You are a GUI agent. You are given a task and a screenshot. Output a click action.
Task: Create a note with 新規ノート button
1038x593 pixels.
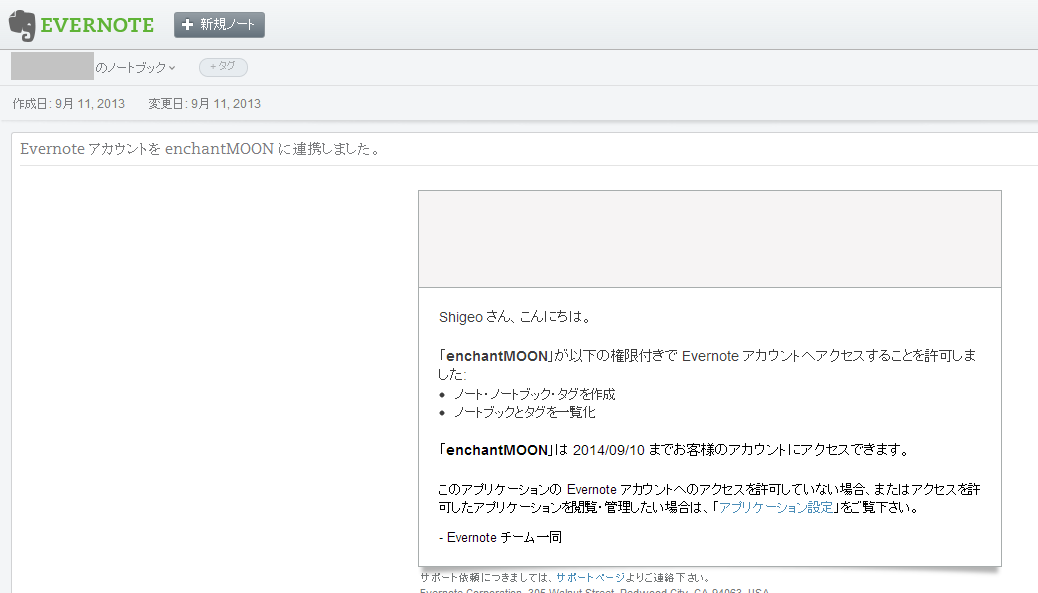[219, 24]
